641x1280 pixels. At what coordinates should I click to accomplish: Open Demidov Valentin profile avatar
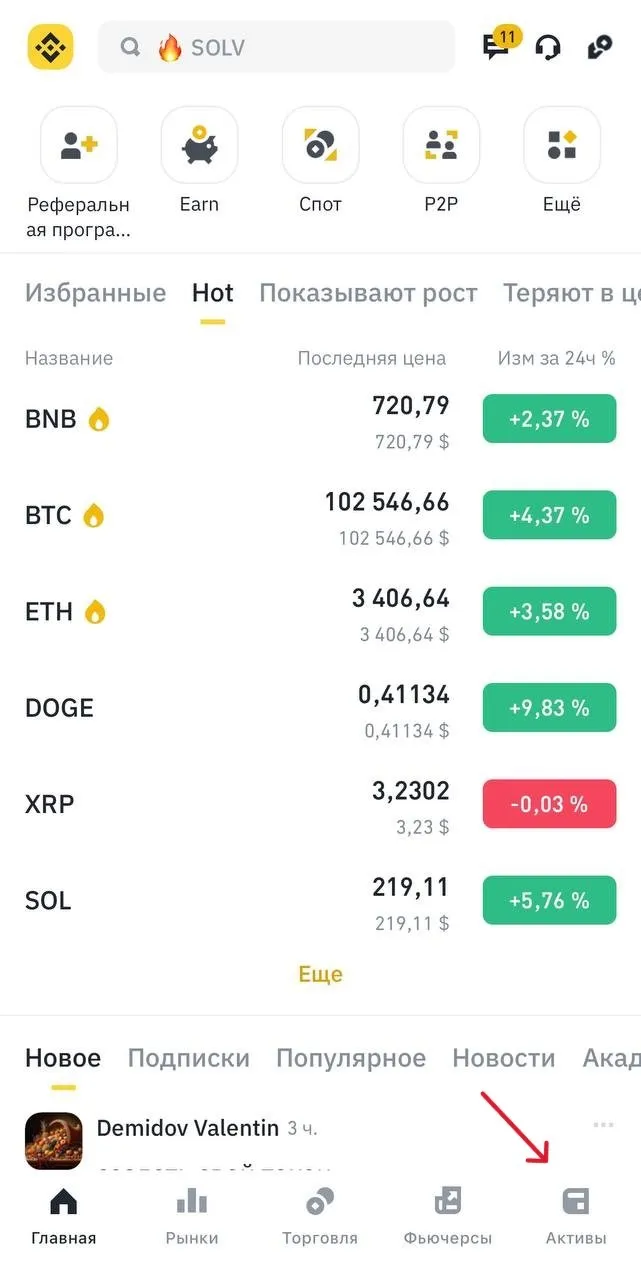click(x=53, y=1140)
